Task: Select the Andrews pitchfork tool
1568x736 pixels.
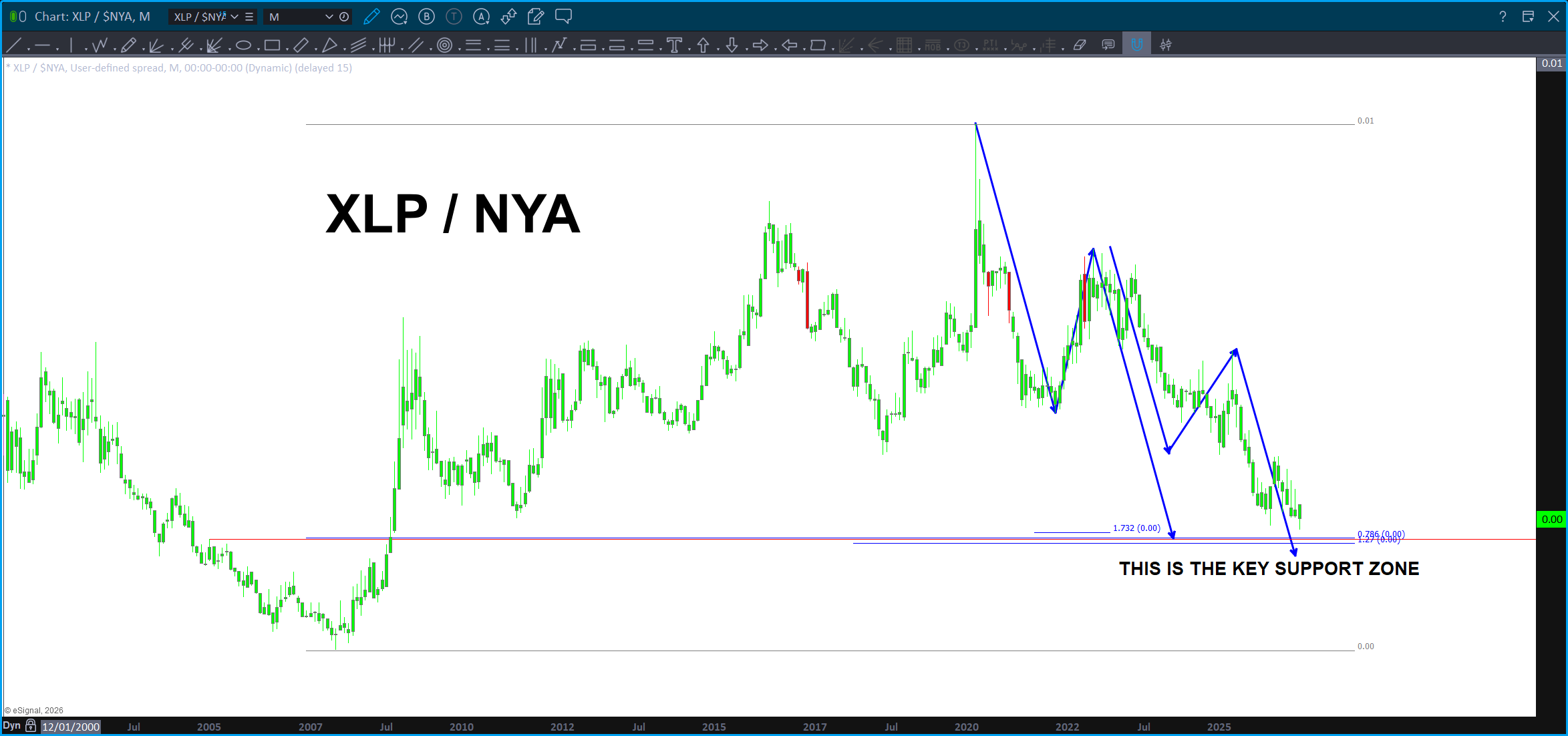Action: pyautogui.click(x=186, y=45)
